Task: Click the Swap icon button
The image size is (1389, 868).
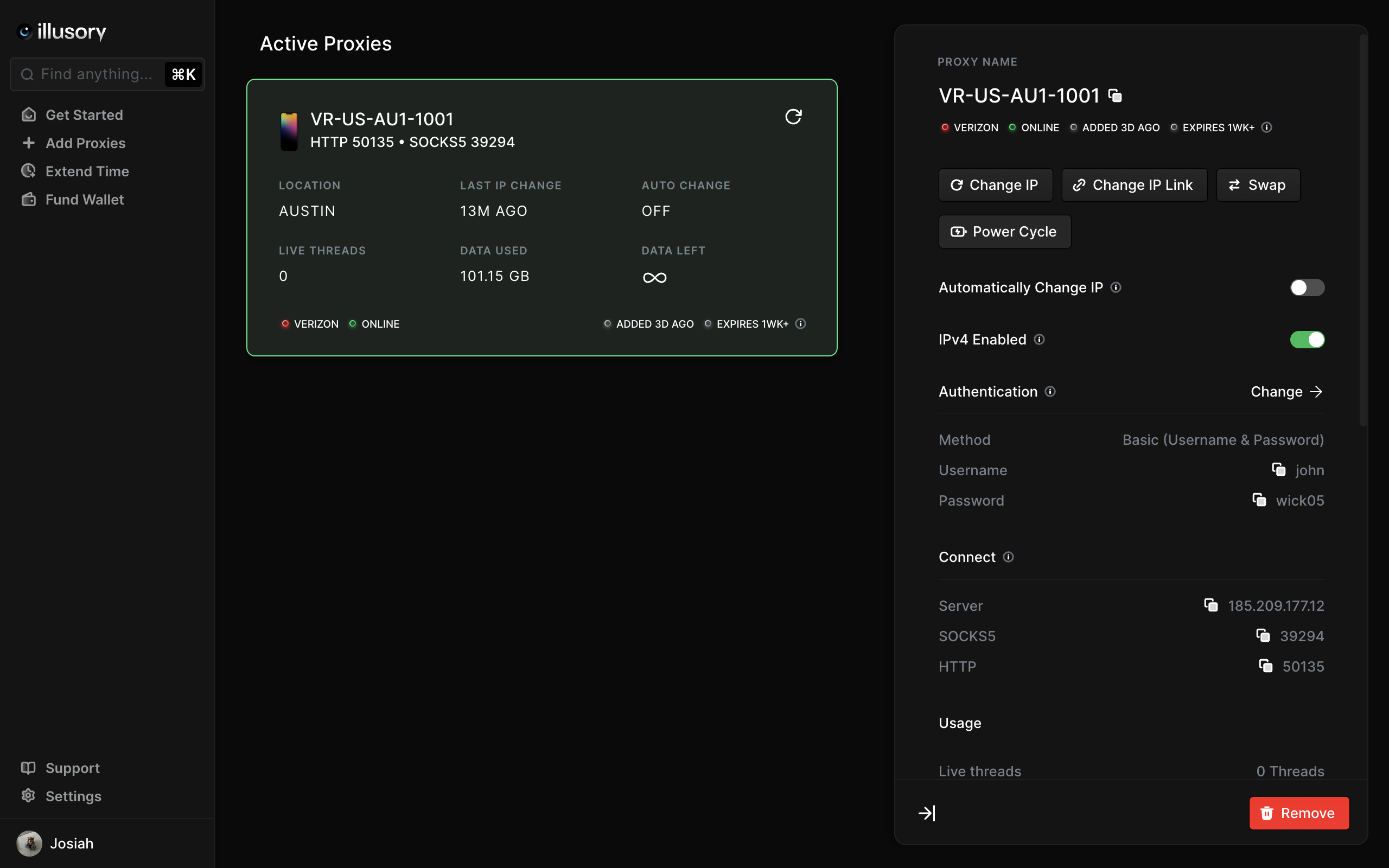Action: tap(1258, 185)
